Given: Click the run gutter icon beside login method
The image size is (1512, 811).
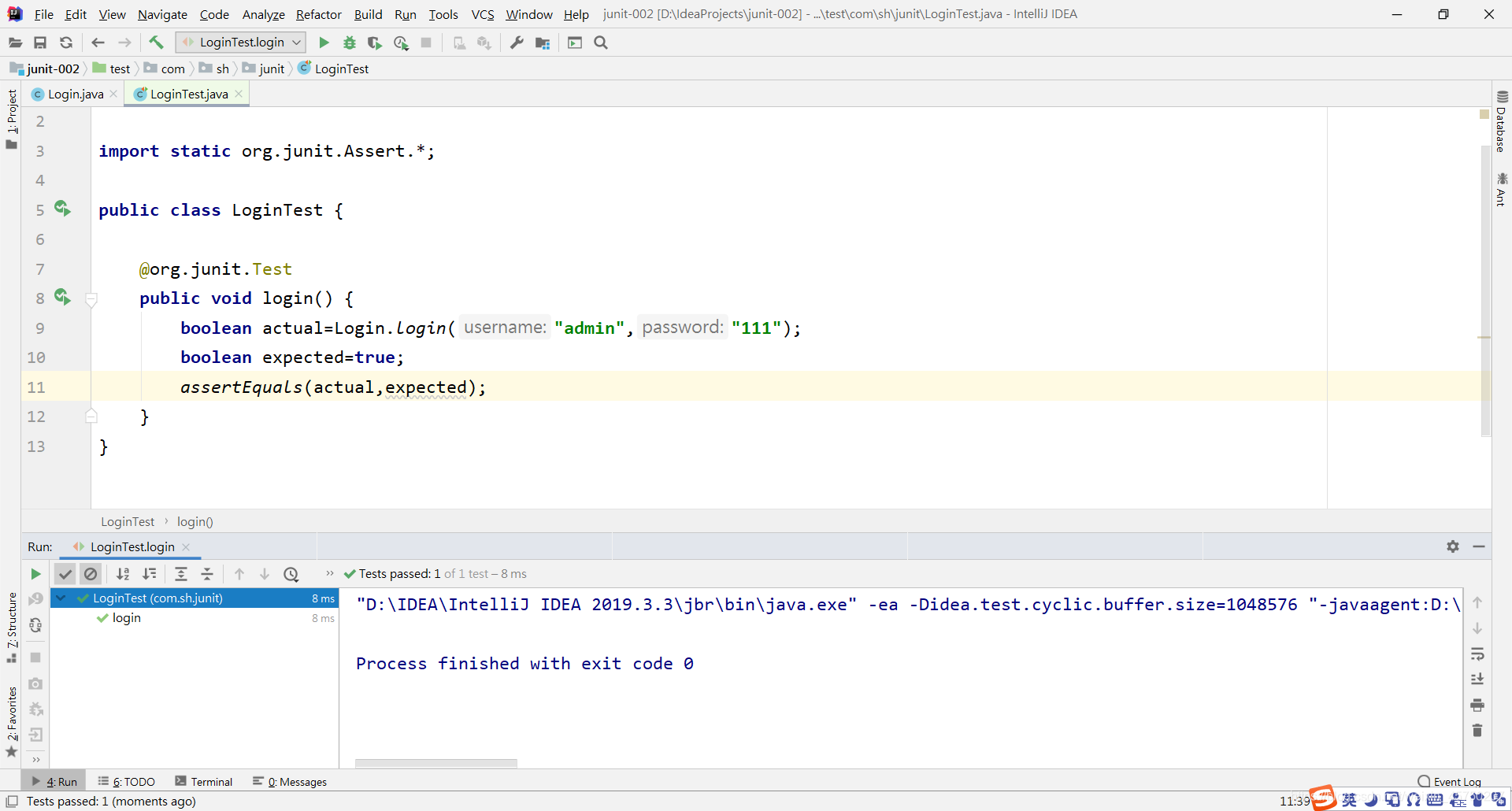Looking at the screenshot, I should pyautogui.click(x=62, y=297).
